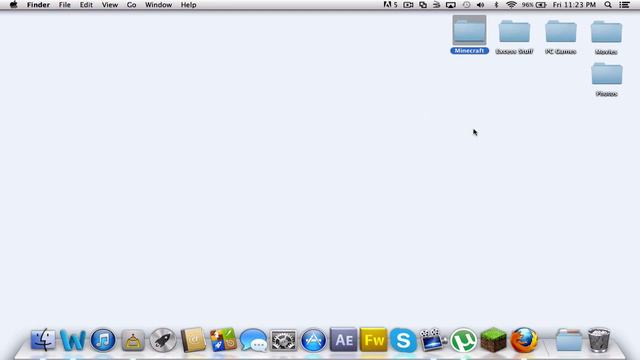Viewport: 640px width, 360px height.
Task: Open AirPlay display menu bar icon
Action: click(x=451, y=5)
